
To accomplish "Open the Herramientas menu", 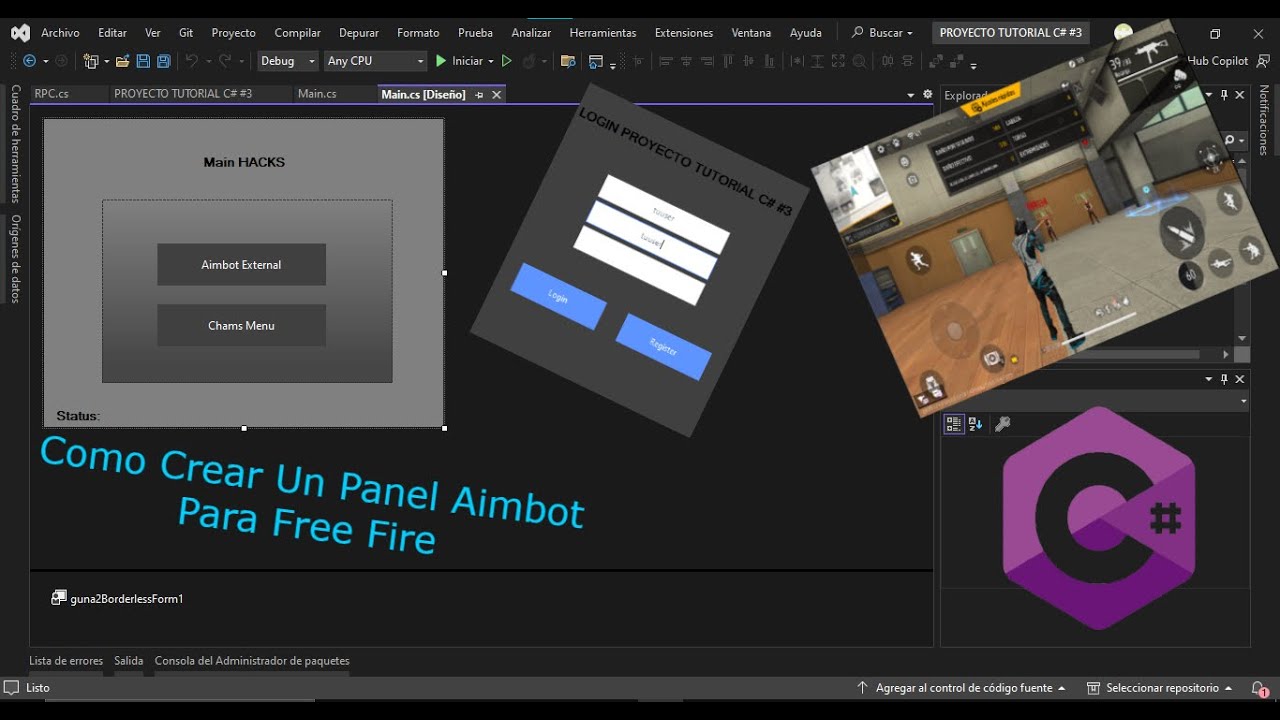I will [603, 33].
